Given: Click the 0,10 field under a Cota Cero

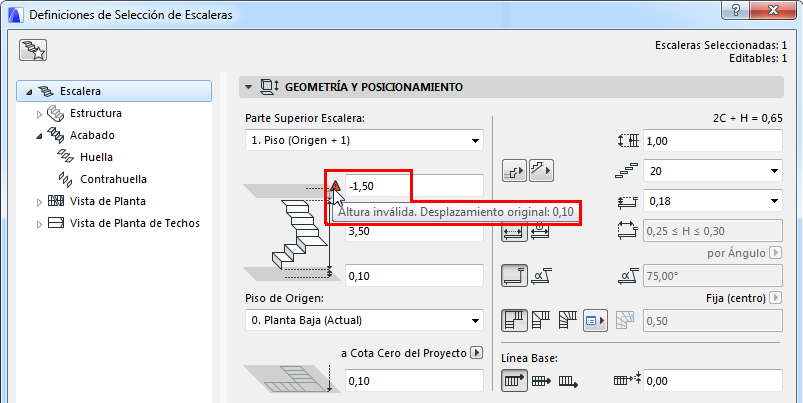Looking at the screenshot, I should (x=414, y=381).
